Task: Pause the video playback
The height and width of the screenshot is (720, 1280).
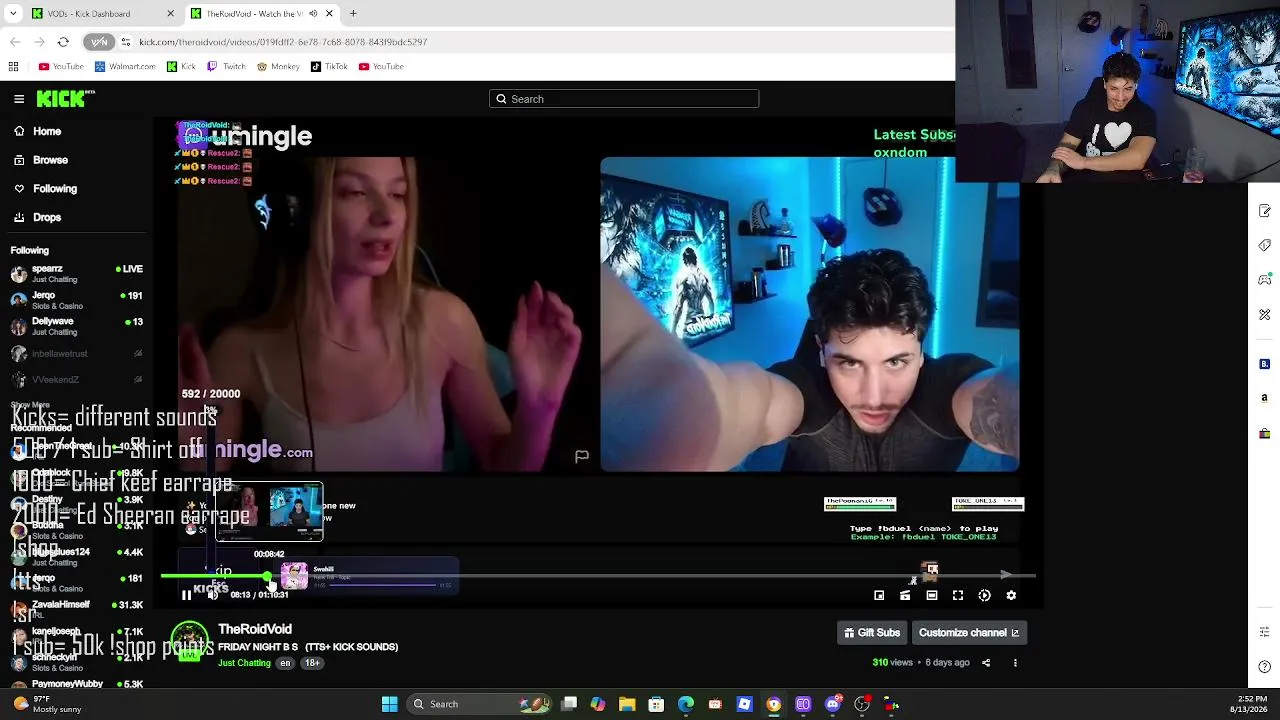Action: [x=186, y=595]
